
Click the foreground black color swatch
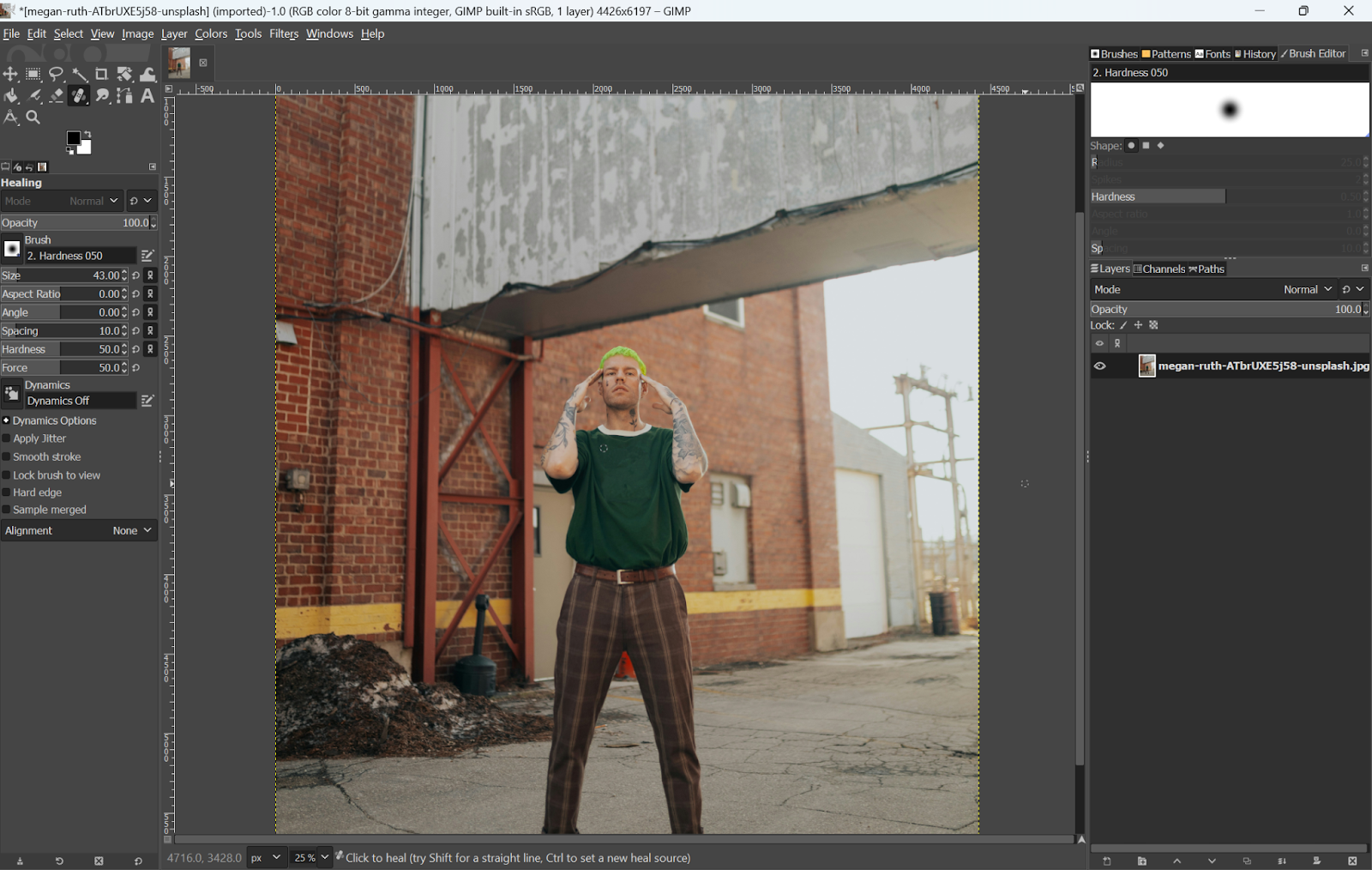click(x=74, y=138)
